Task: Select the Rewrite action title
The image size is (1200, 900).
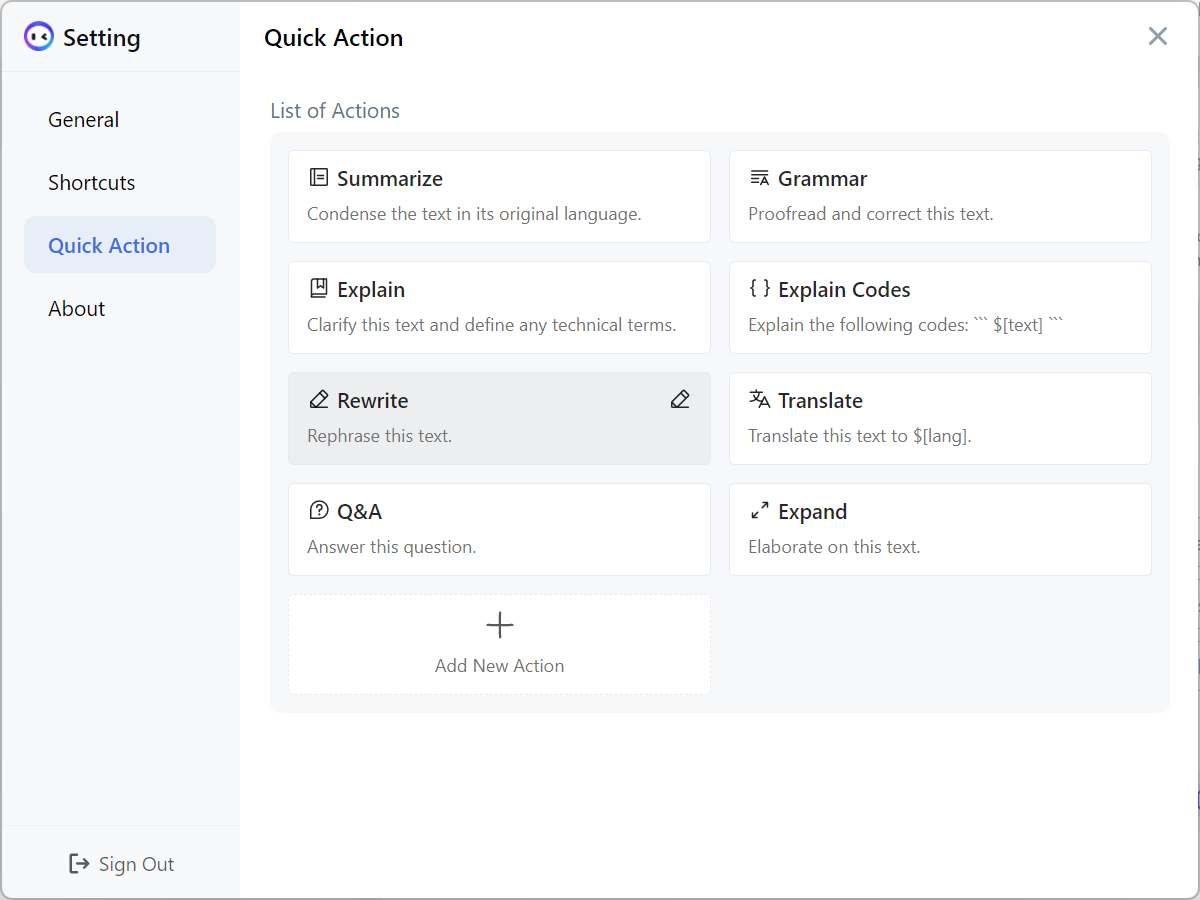Action: (x=372, y=401)
